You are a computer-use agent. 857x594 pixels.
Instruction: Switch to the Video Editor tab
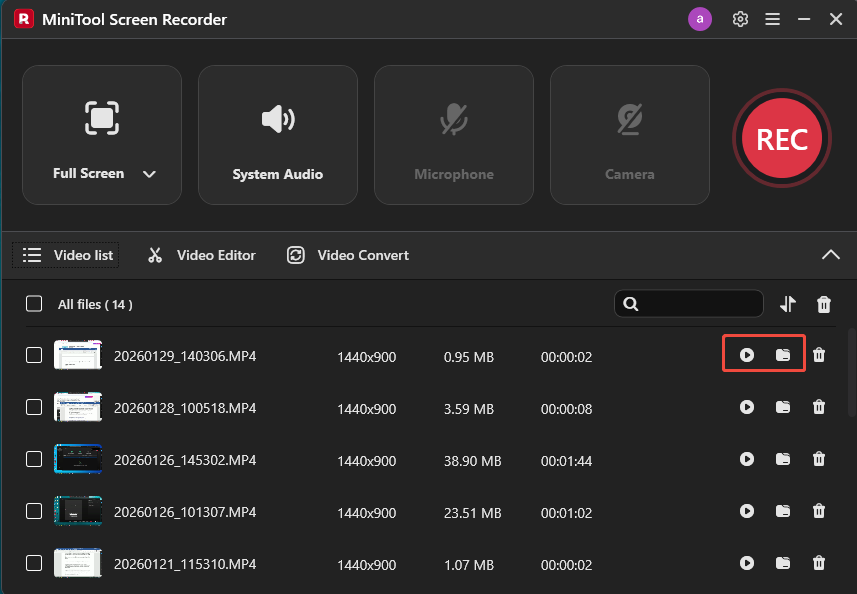[x=201, y=255]
